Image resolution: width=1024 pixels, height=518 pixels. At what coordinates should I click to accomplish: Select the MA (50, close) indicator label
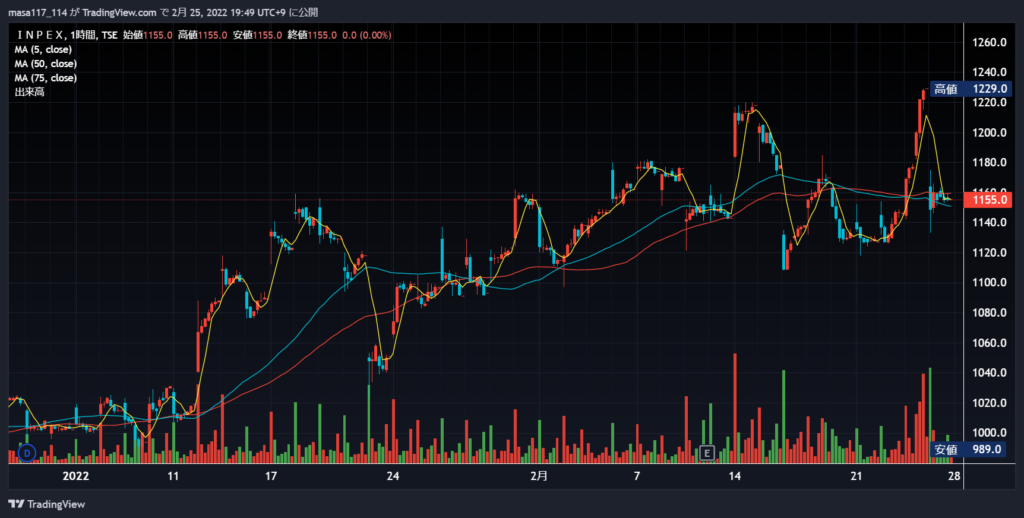[x=46, y=64]
